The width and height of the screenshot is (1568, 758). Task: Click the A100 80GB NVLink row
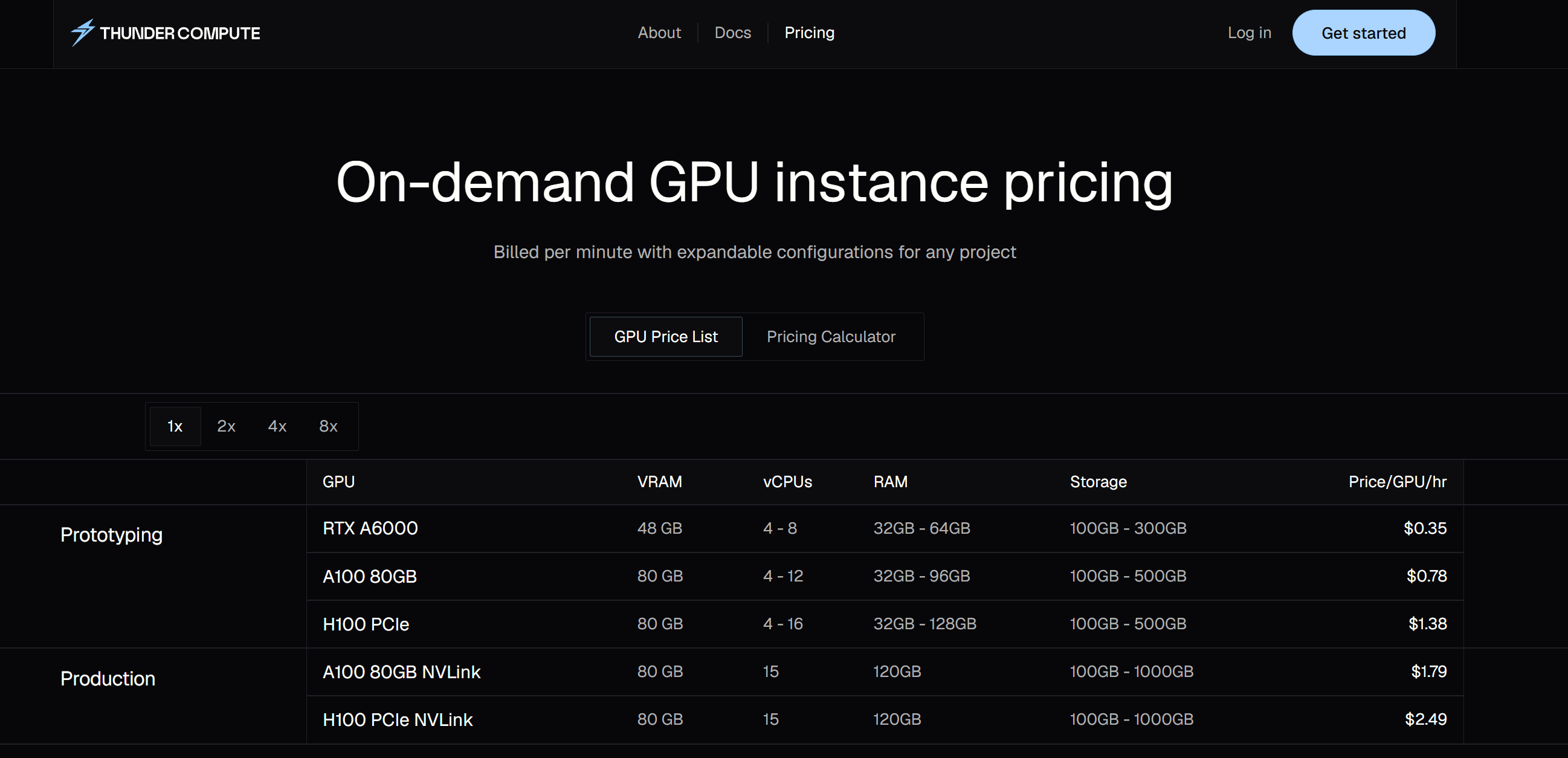tap(401, 672)
